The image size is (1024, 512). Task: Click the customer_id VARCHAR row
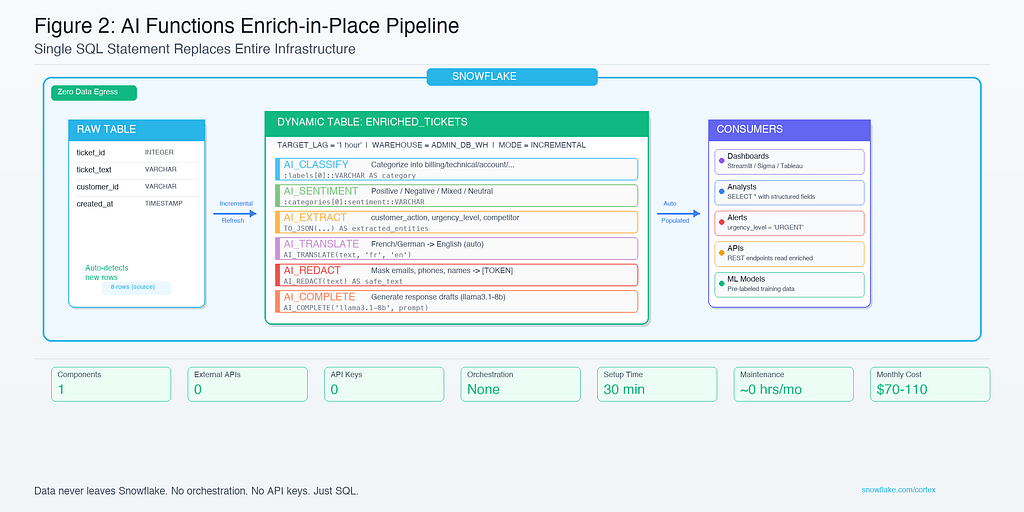[x=136, y=187]
